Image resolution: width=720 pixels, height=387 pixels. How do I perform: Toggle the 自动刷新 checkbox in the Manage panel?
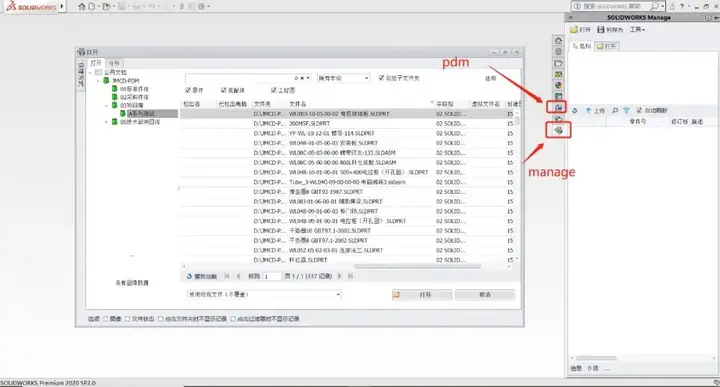(639, 111)
